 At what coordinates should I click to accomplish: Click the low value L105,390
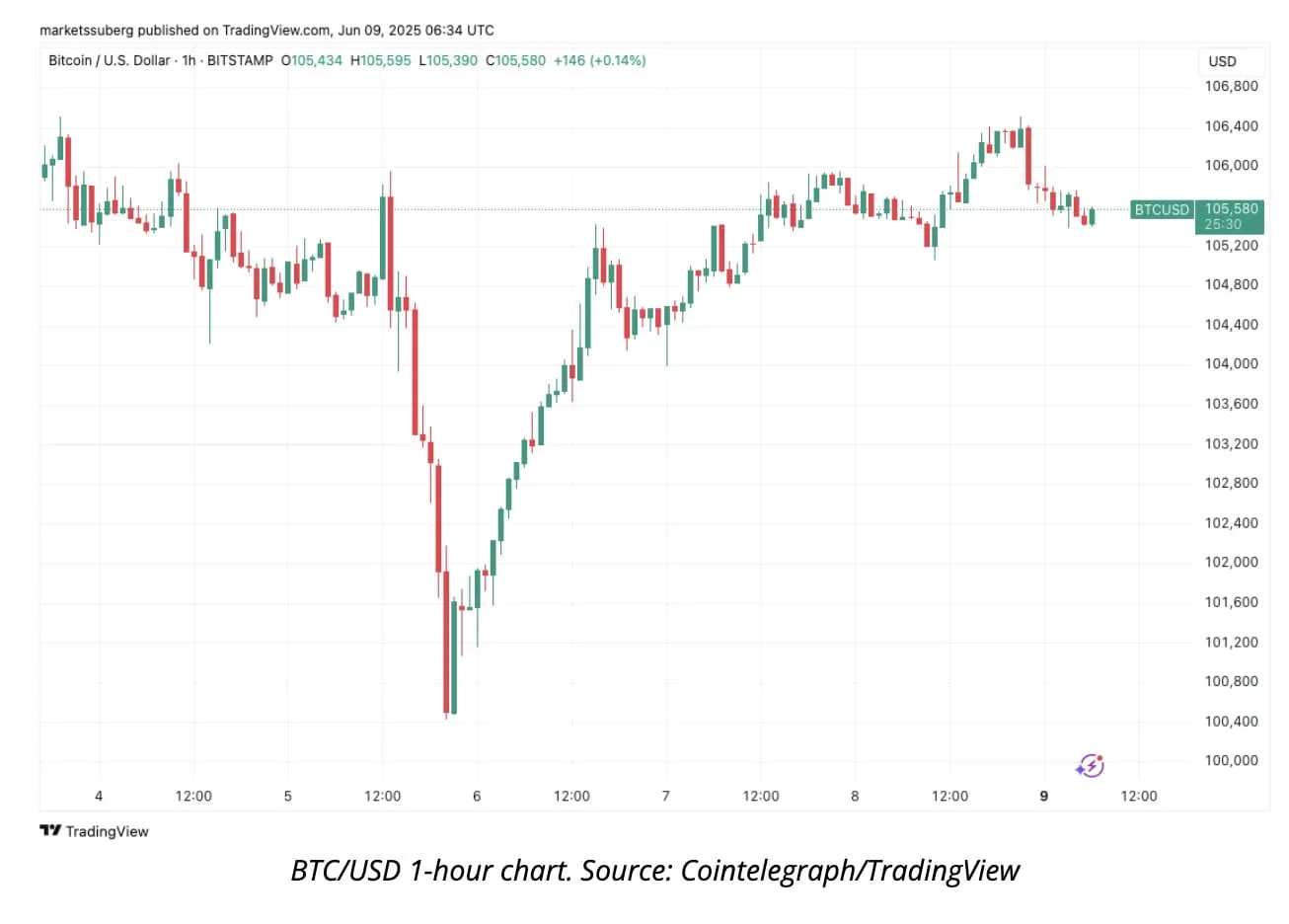[x=448, y=60]
